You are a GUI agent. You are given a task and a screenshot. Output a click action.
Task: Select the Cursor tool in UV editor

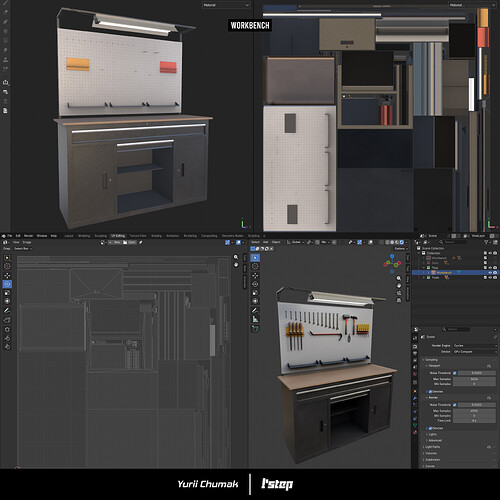[7, 266]
